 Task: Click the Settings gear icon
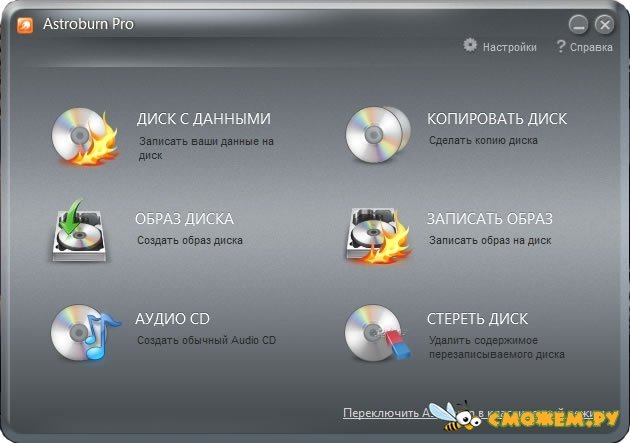tap(470, 46)
